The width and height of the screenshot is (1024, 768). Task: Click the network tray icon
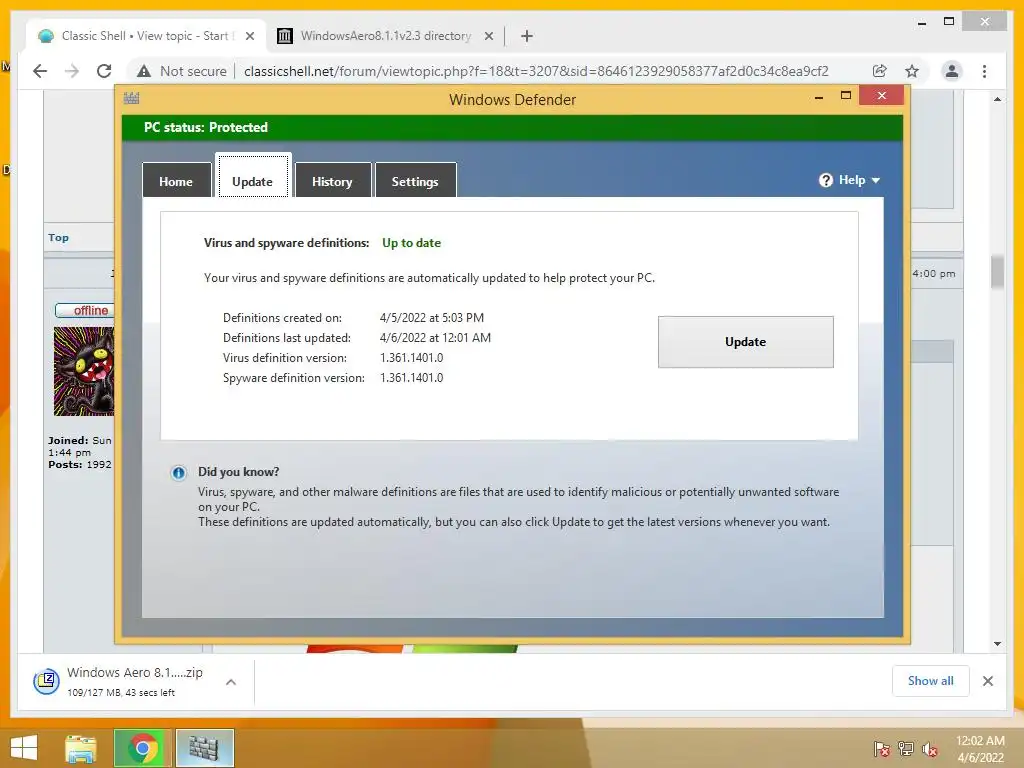906,749
